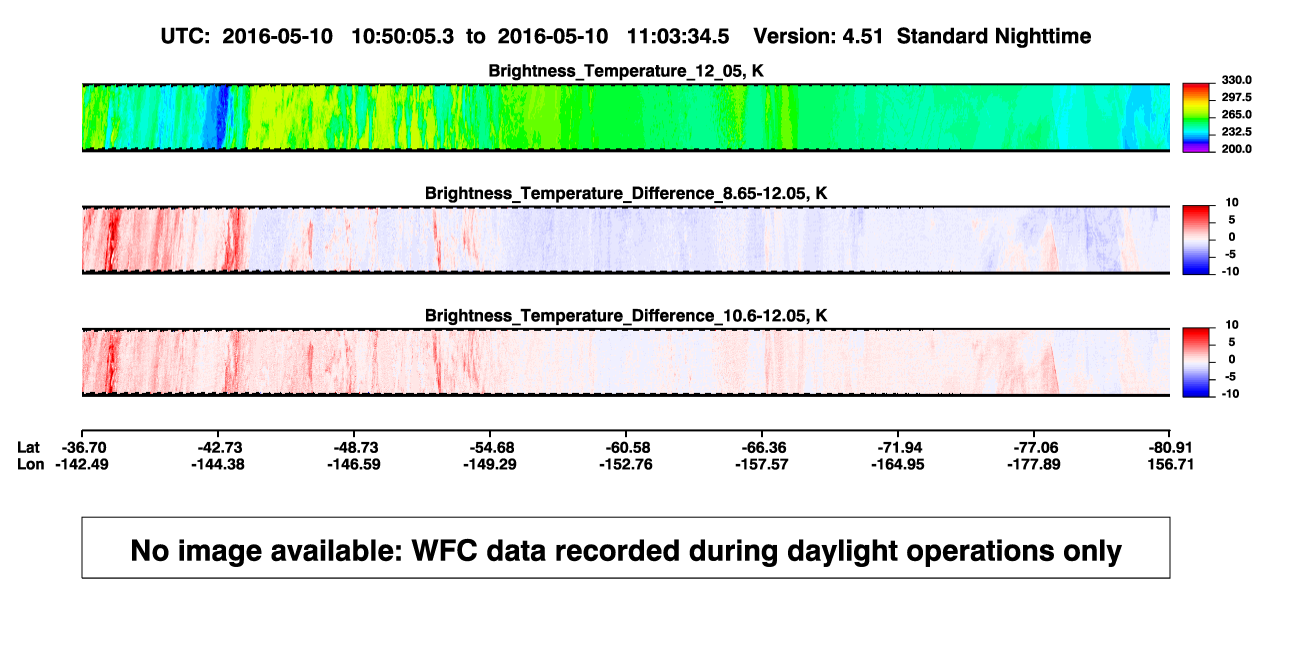This screenshot has height=667, width=1300.
Task: Click longitude value -149.29
Action: (491, 464)
